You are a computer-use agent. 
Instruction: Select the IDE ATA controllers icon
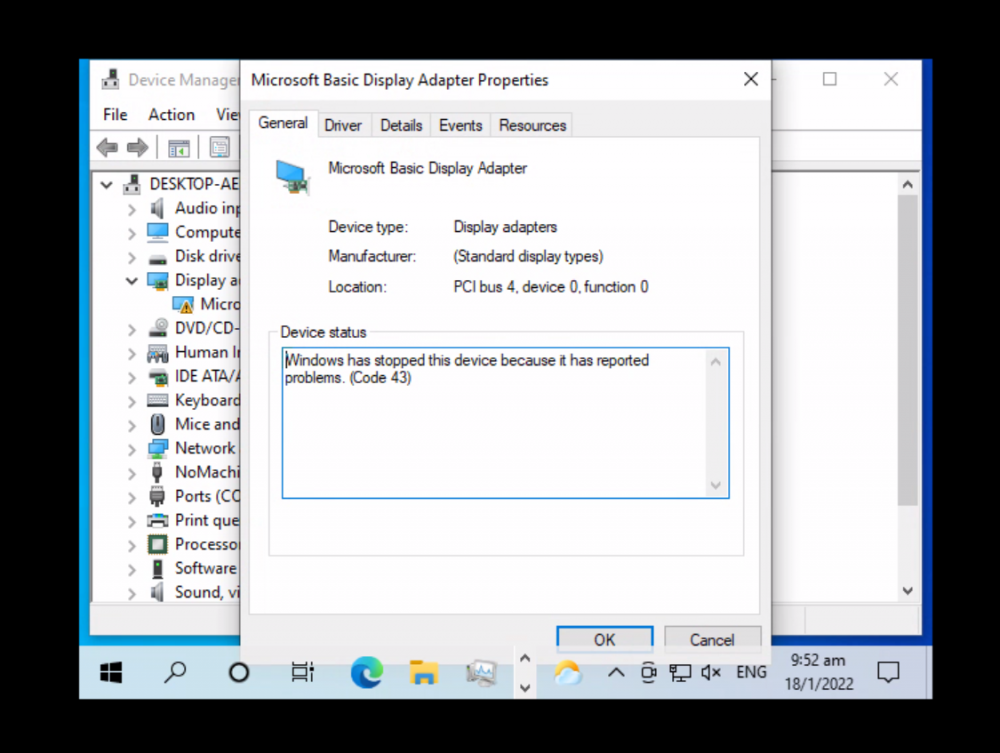click(158, 376)
